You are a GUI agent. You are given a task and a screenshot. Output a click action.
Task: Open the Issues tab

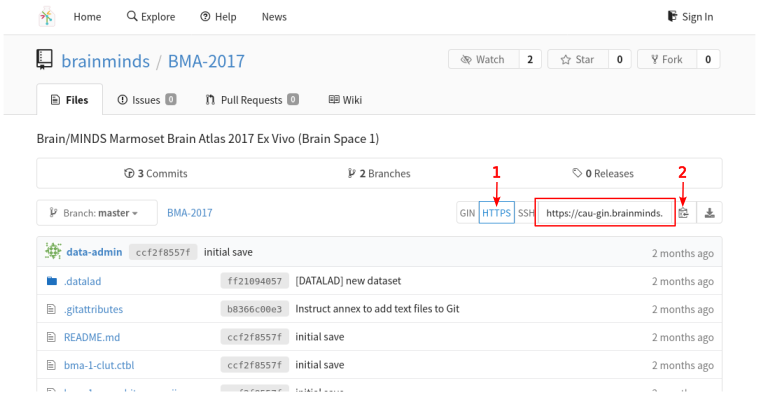pos(147,100)
